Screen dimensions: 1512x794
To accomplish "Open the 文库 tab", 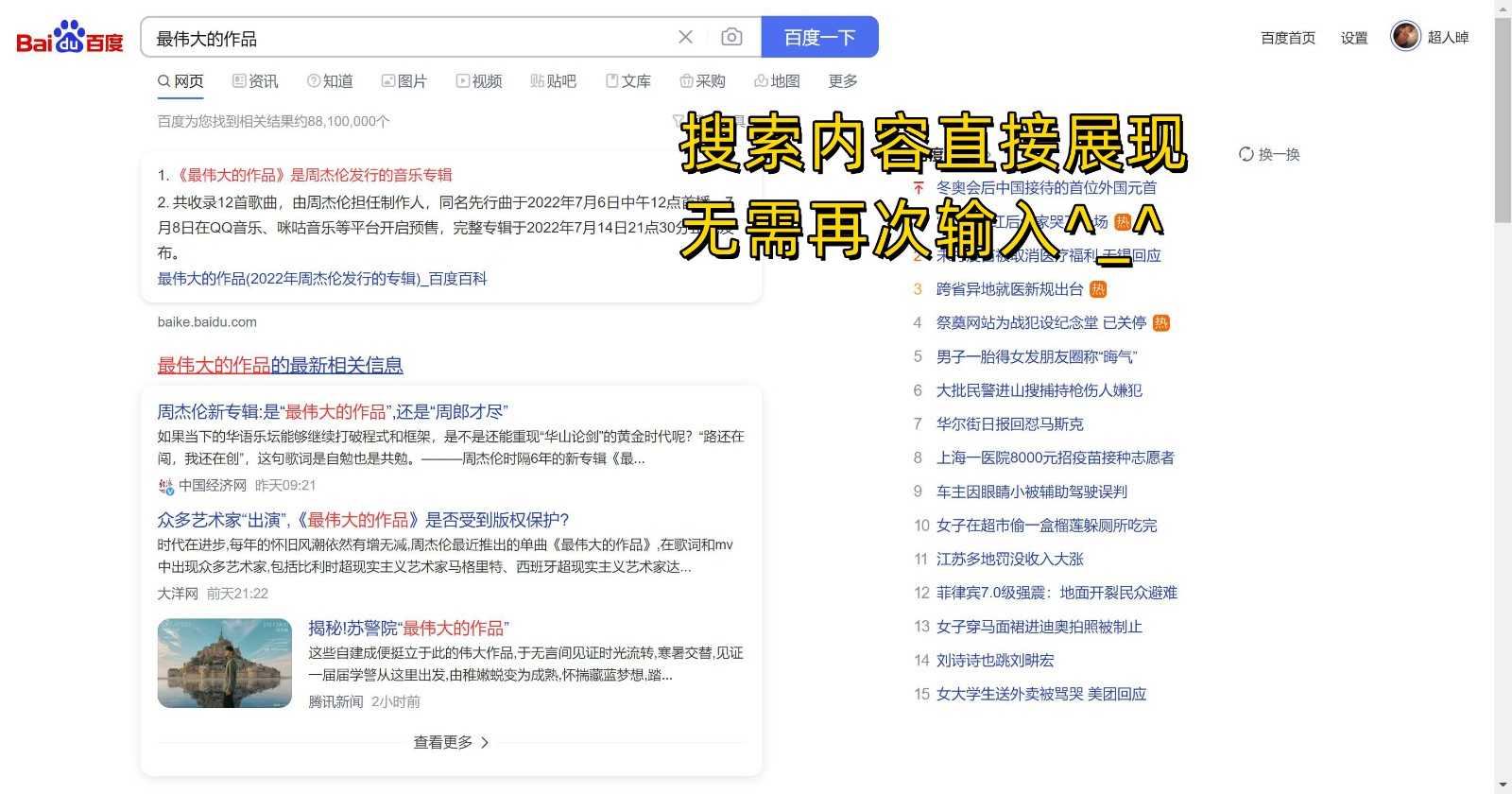I will click(x=628, y=81).
